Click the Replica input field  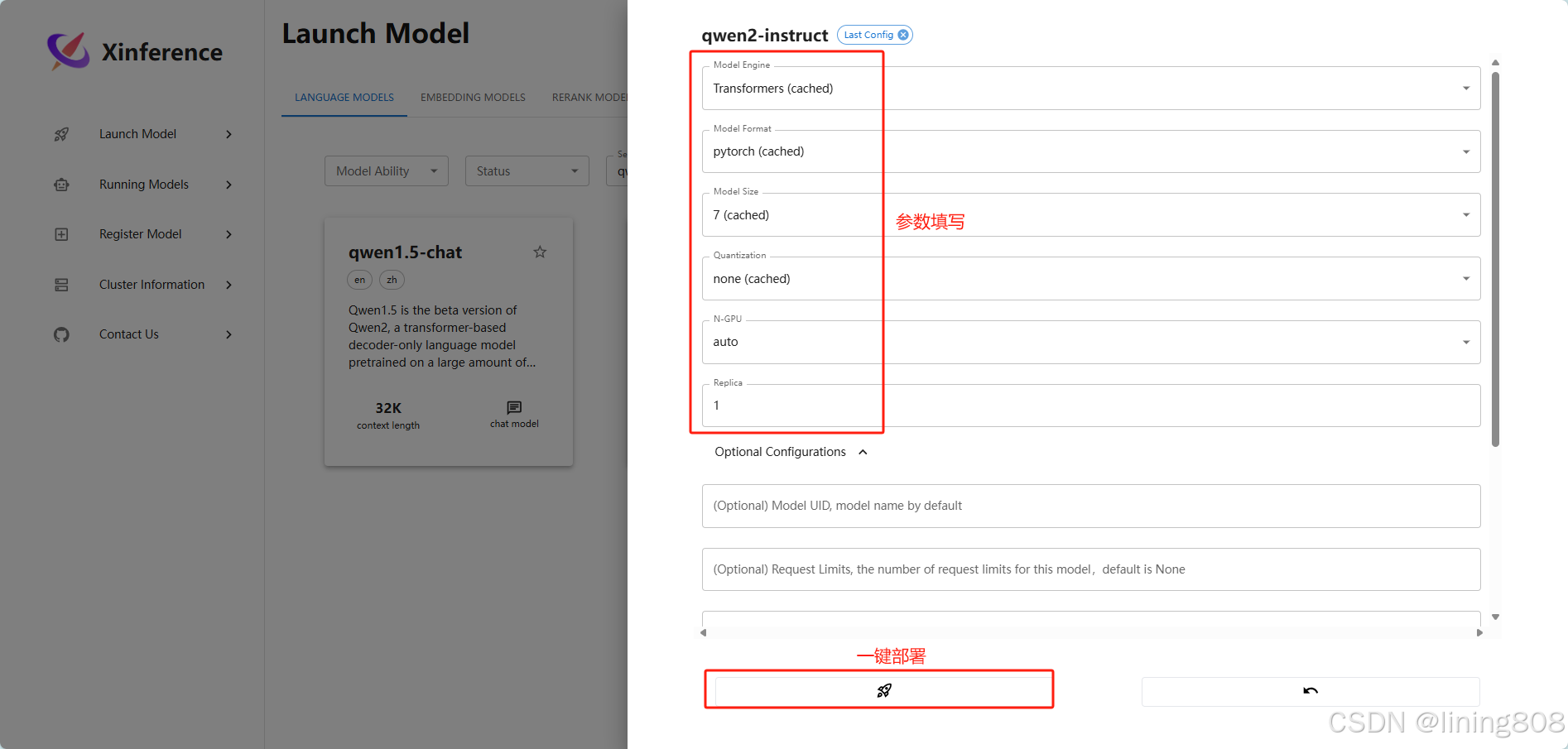click(x=1091, y=406)
